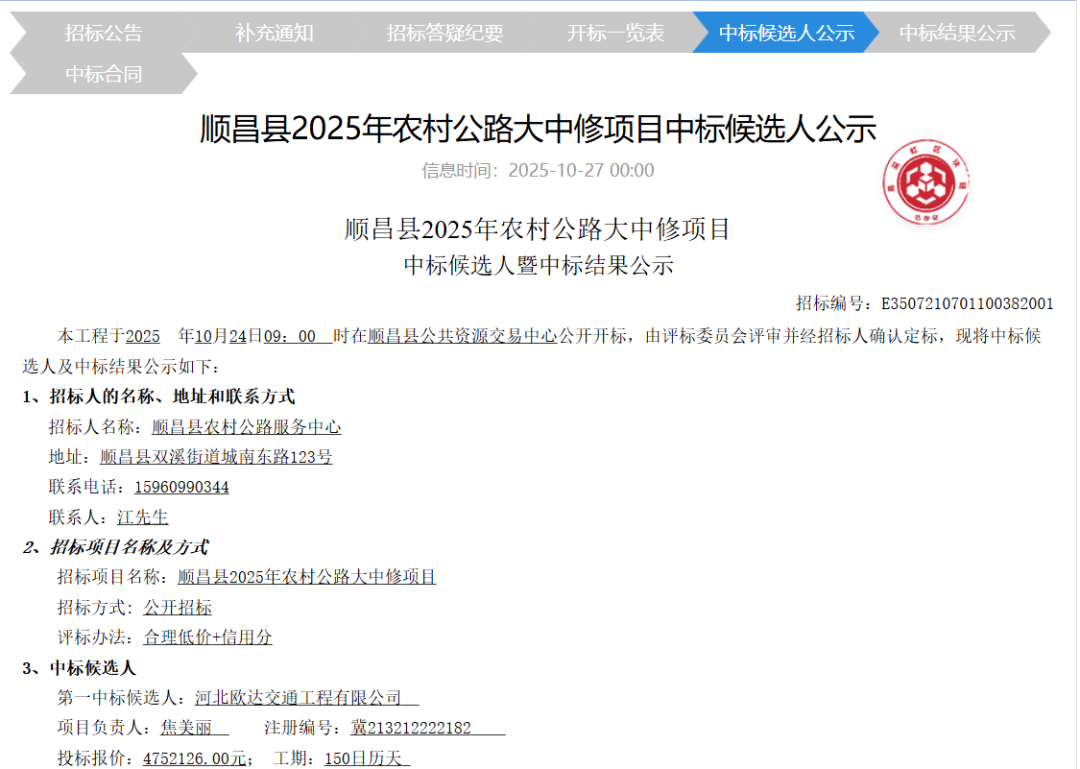Click the phone number 15960990344
This screenshot has height=769, width=1080.
pyautogui.click(x=182, y=487)
